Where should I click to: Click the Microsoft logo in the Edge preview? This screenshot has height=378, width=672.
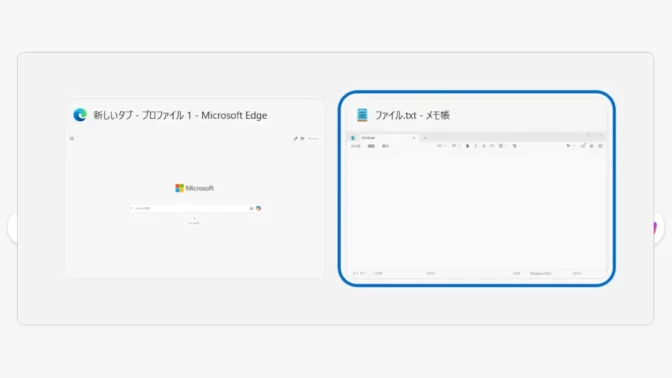click(195, 188)
